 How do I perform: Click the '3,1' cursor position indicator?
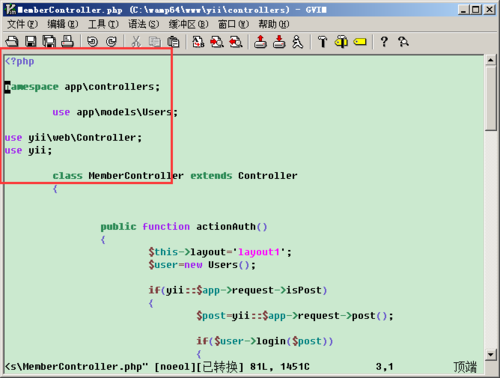384,367
